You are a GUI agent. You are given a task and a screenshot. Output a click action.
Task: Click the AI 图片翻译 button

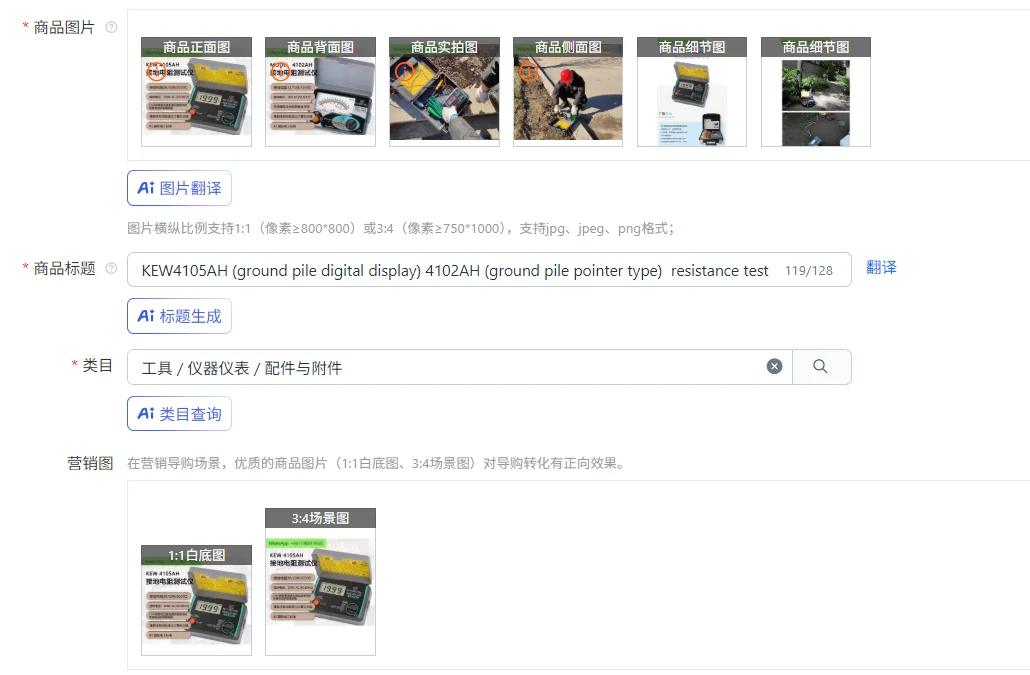(x=179, y=188)
